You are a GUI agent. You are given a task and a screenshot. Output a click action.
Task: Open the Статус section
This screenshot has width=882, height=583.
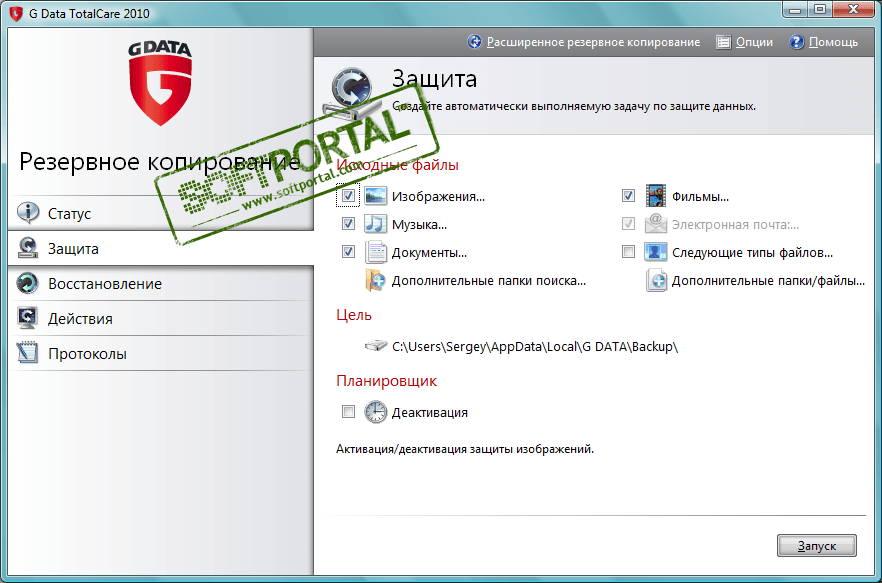tap(161, 213)
